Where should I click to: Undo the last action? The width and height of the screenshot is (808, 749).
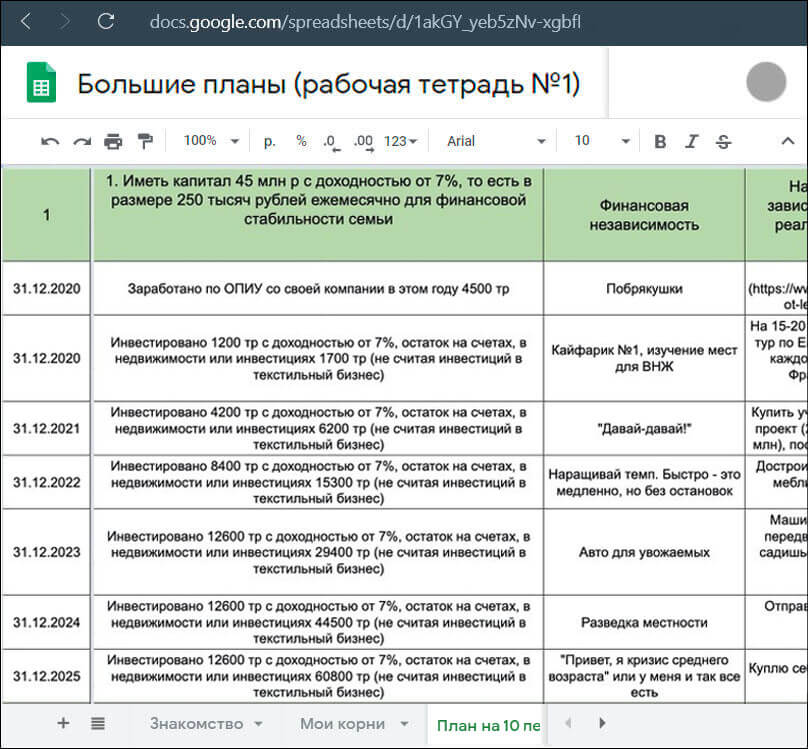point(50,141)
